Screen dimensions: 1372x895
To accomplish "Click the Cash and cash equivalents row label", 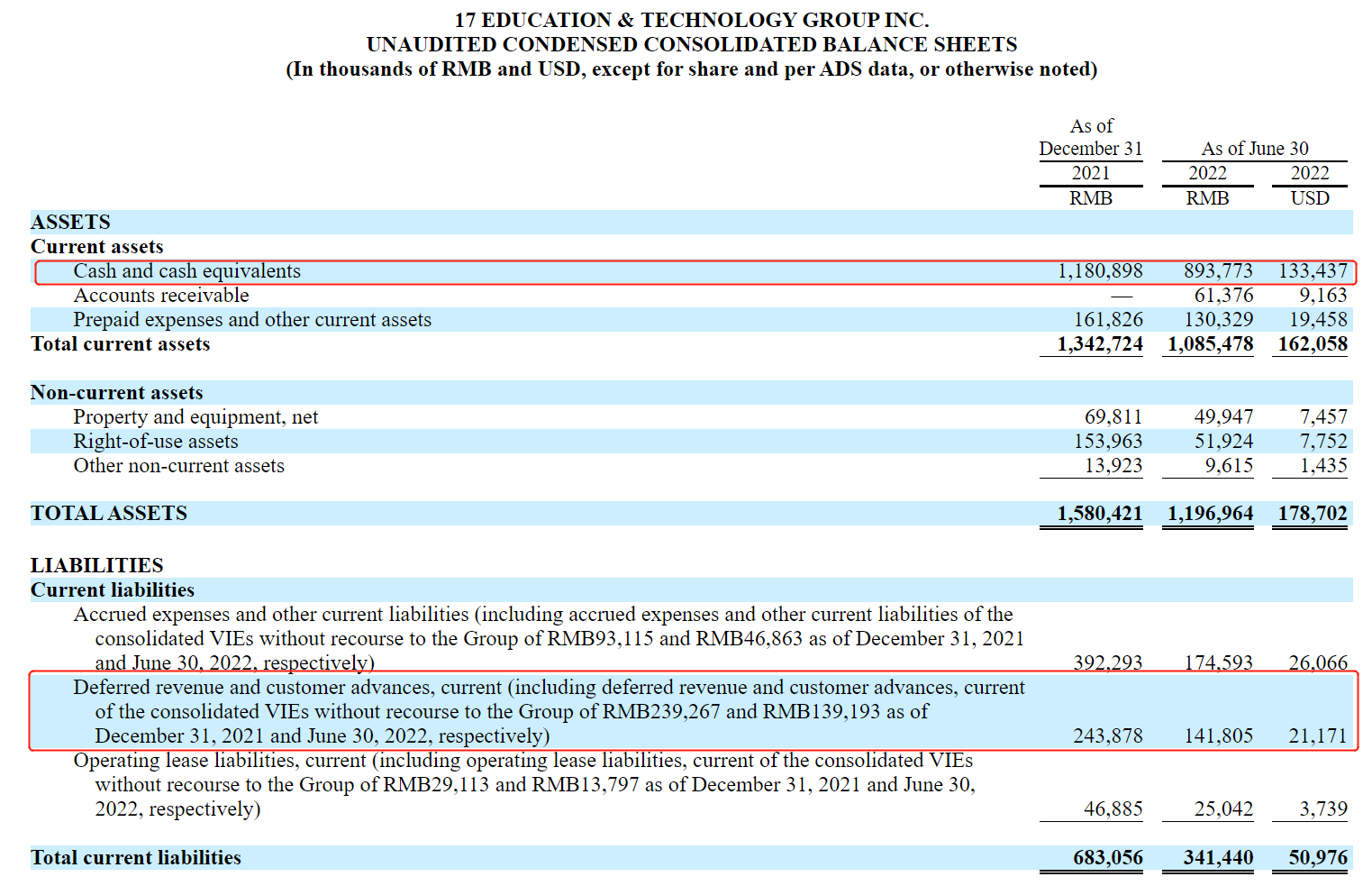I will click(186, 271).
